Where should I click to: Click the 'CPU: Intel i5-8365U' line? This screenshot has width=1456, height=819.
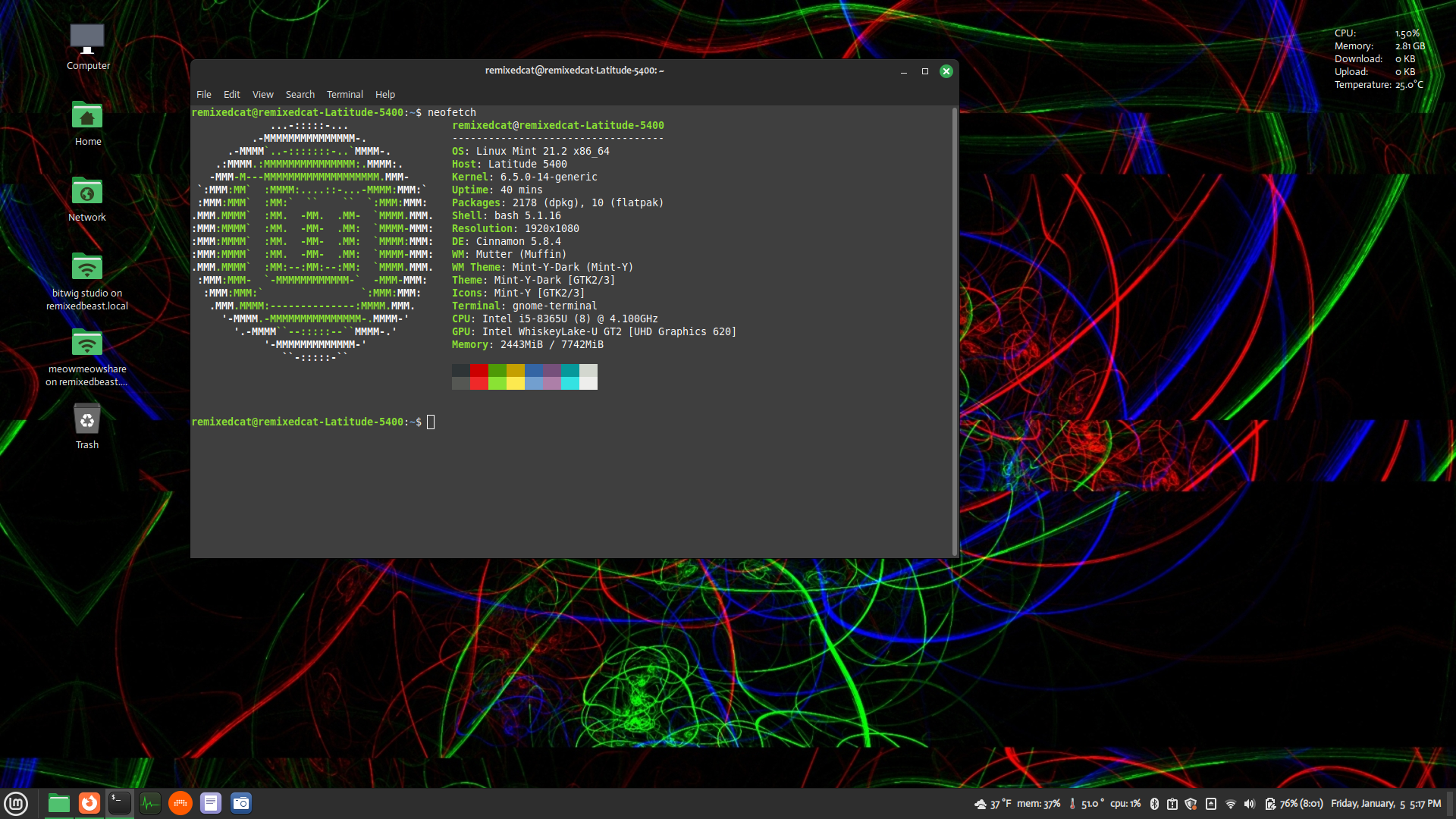pos(555,318)
